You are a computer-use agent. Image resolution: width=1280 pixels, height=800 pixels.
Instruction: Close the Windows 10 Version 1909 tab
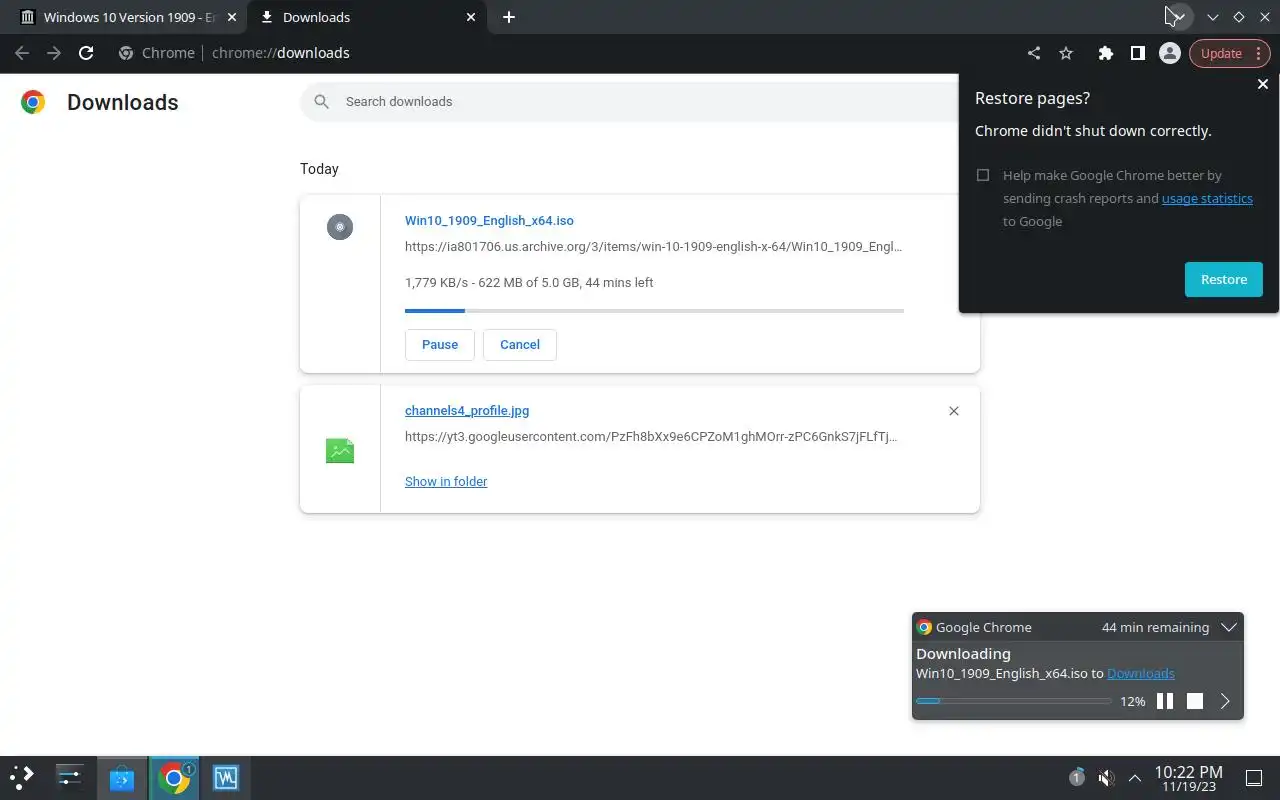click(x=232, y=17)
